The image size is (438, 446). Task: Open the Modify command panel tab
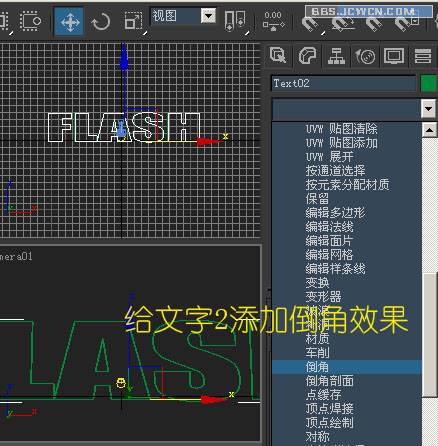307,55
